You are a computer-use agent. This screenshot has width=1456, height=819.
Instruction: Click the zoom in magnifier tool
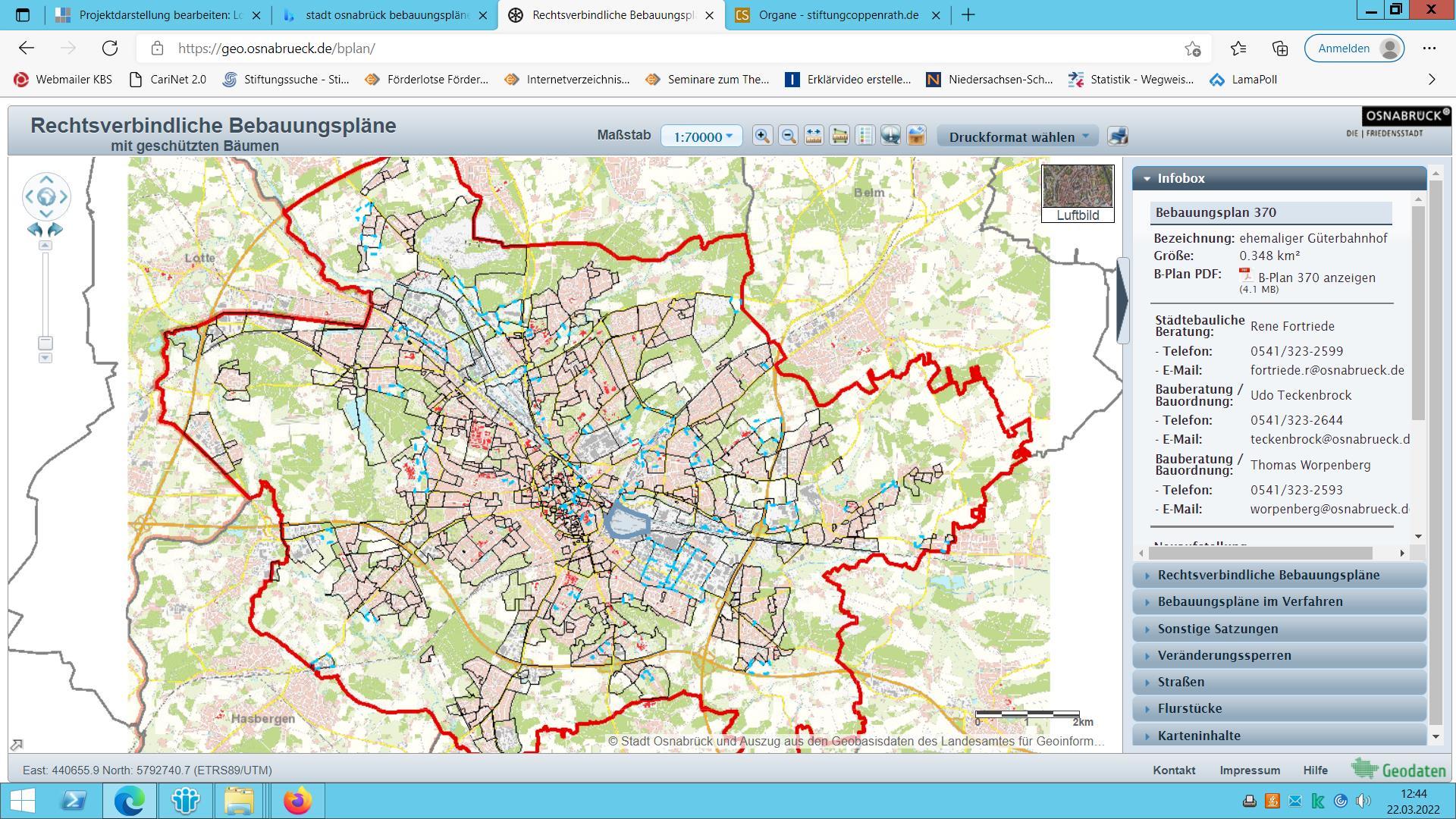tap(762, 136)
